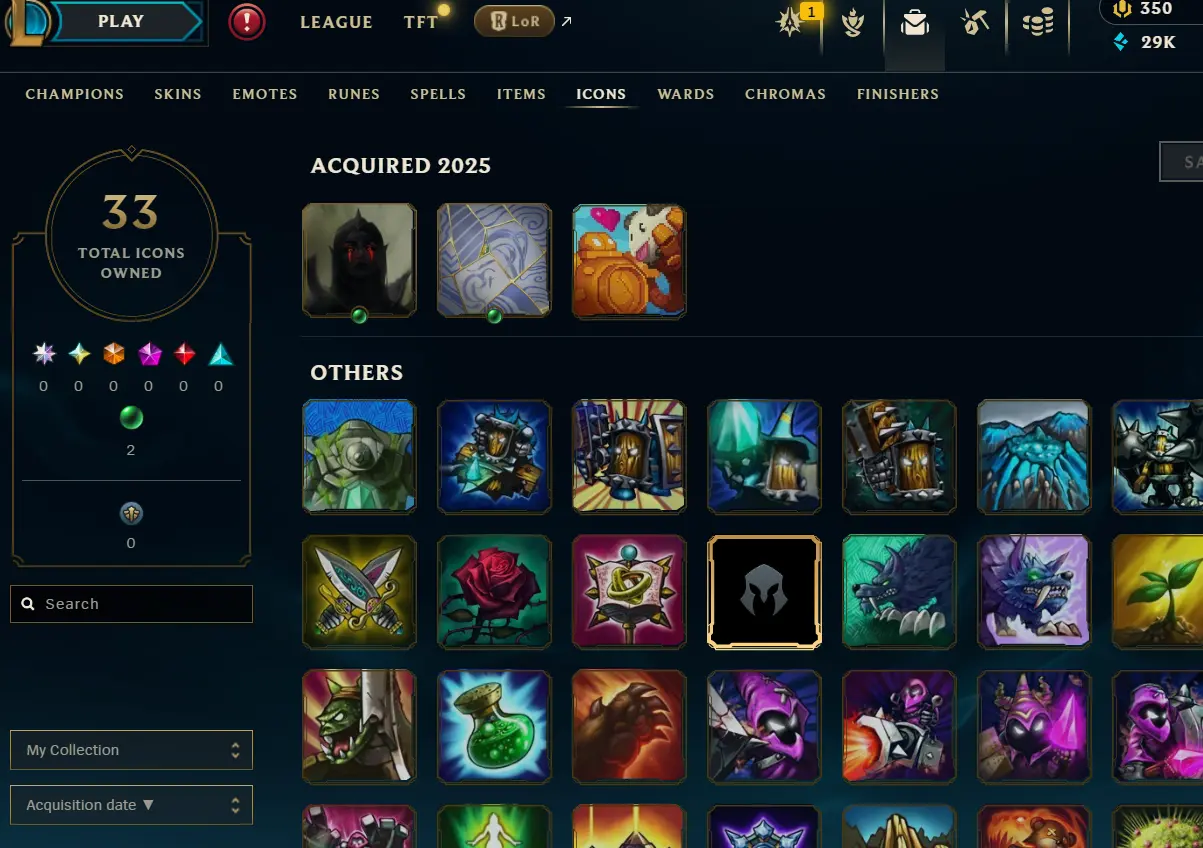Click the Play button

tap(122, 22)
